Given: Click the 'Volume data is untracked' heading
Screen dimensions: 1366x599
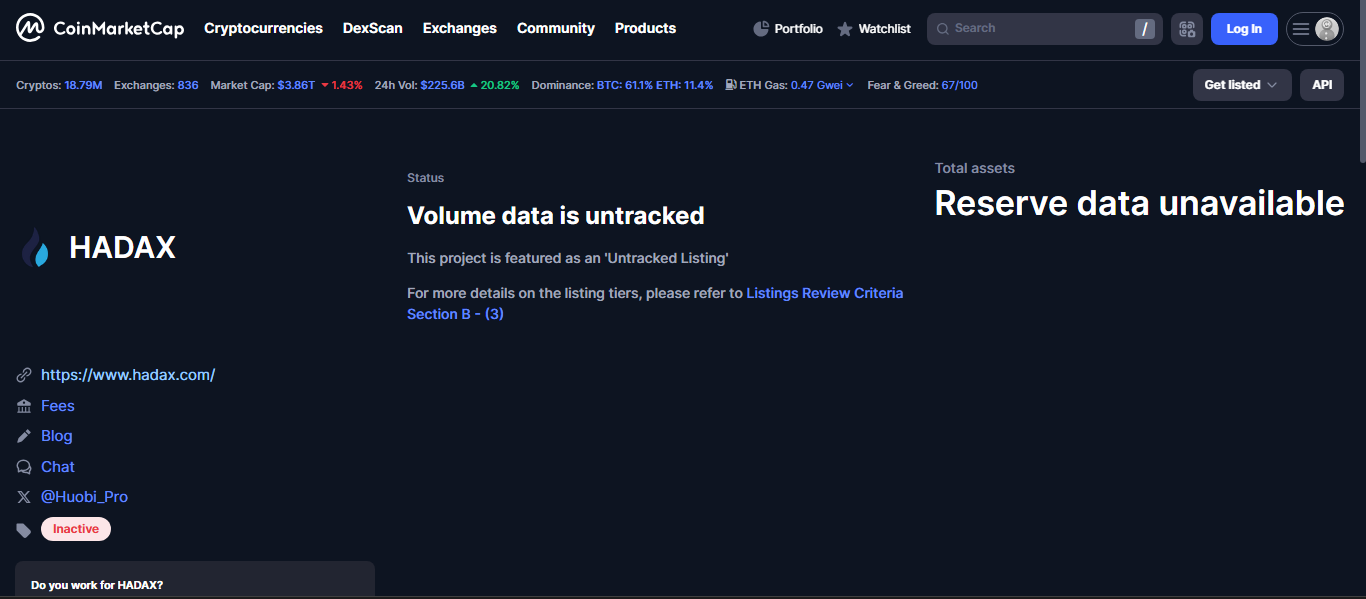Looking at the screenshot, I should click(556, 215).
